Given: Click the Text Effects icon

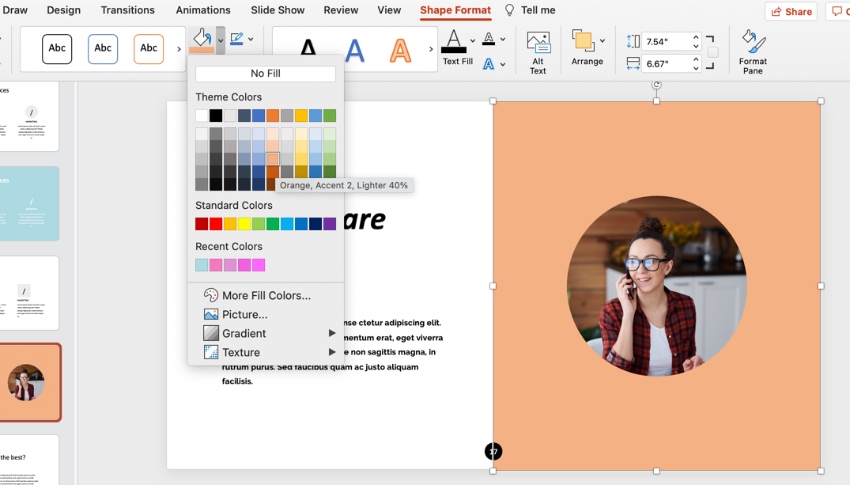Looking at the screenshot, I should pos(488,64).
